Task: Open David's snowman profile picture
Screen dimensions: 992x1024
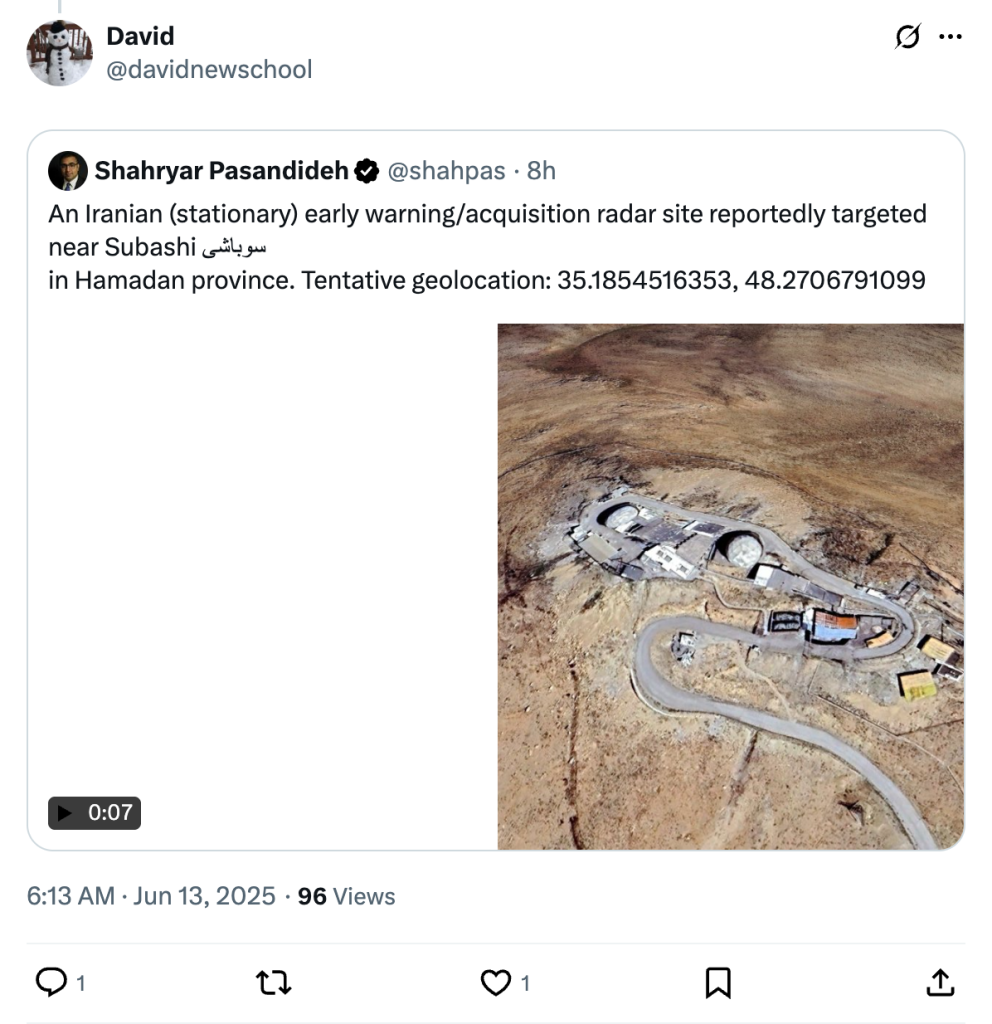Action: (60, 53)
